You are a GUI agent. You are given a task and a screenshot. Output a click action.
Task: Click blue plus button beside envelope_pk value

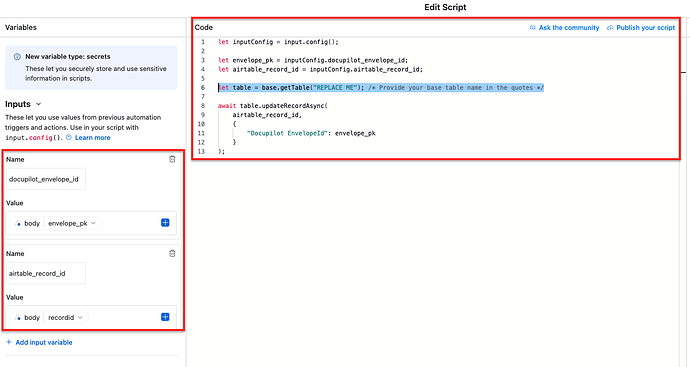pos(165,223)
